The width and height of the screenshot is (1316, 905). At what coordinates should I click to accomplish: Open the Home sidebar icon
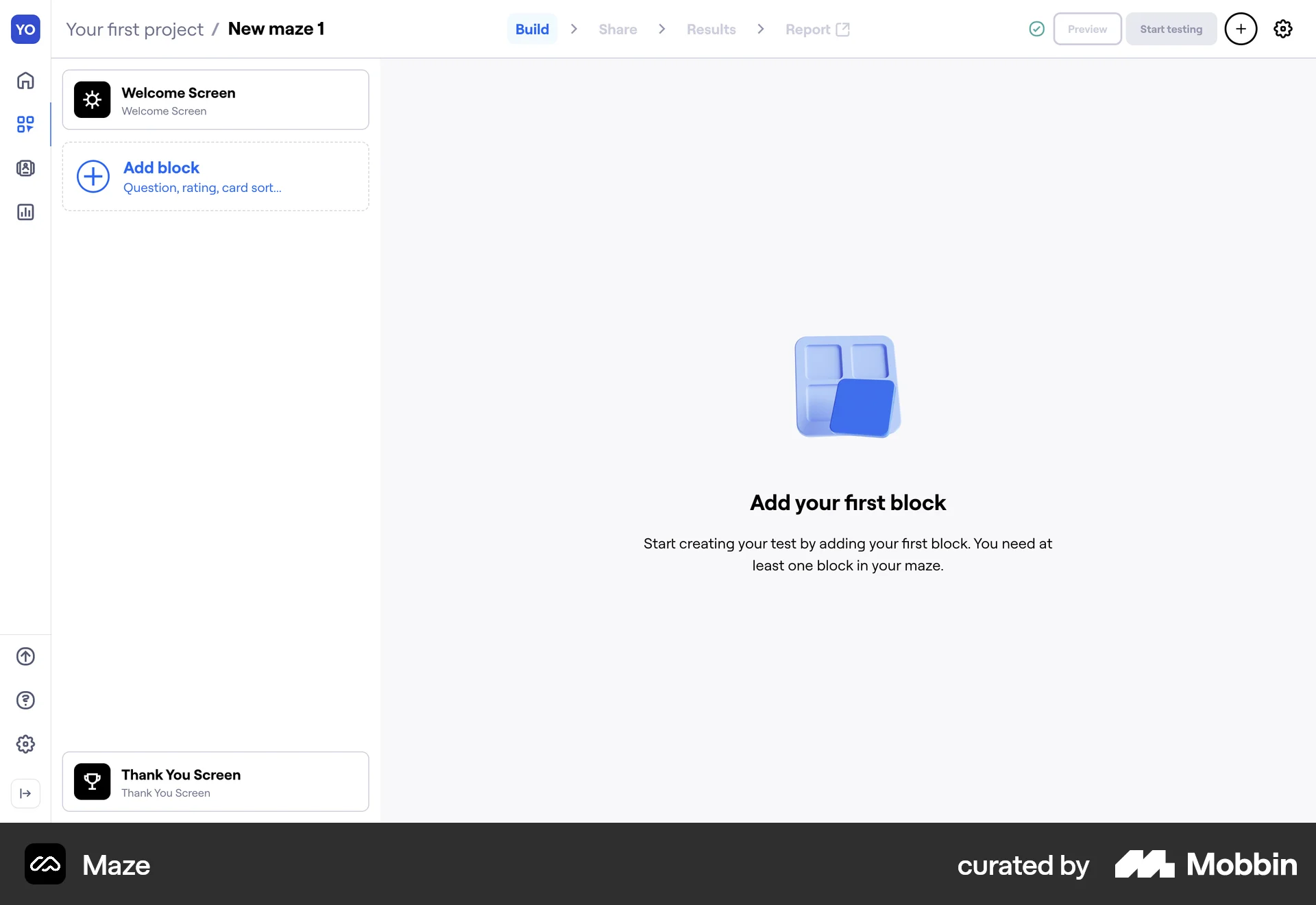click(25, 81)
